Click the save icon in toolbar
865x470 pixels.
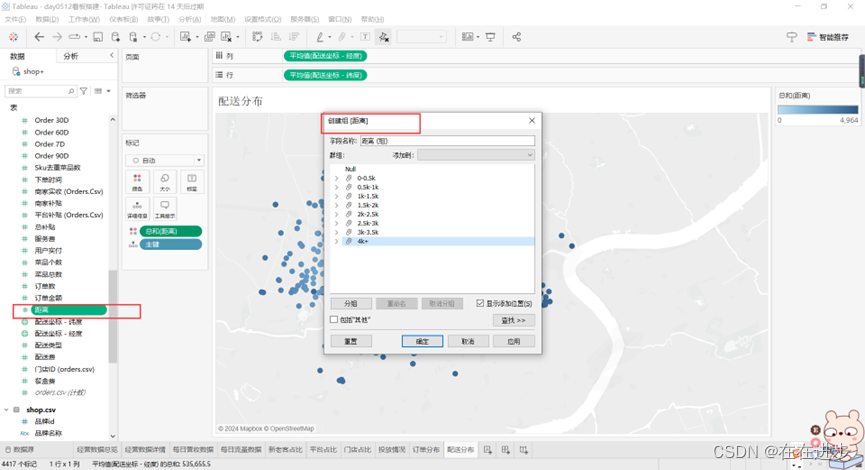98,37
